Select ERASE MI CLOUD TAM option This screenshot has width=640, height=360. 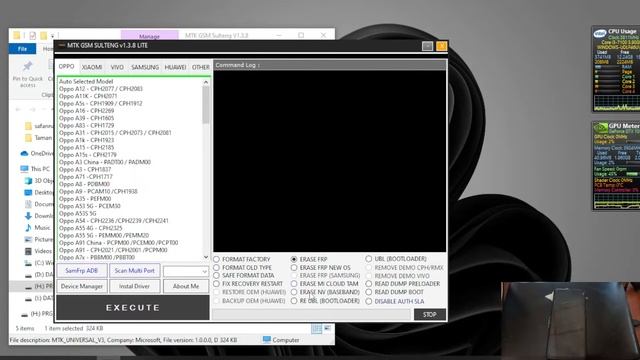[x=324, y=284]
